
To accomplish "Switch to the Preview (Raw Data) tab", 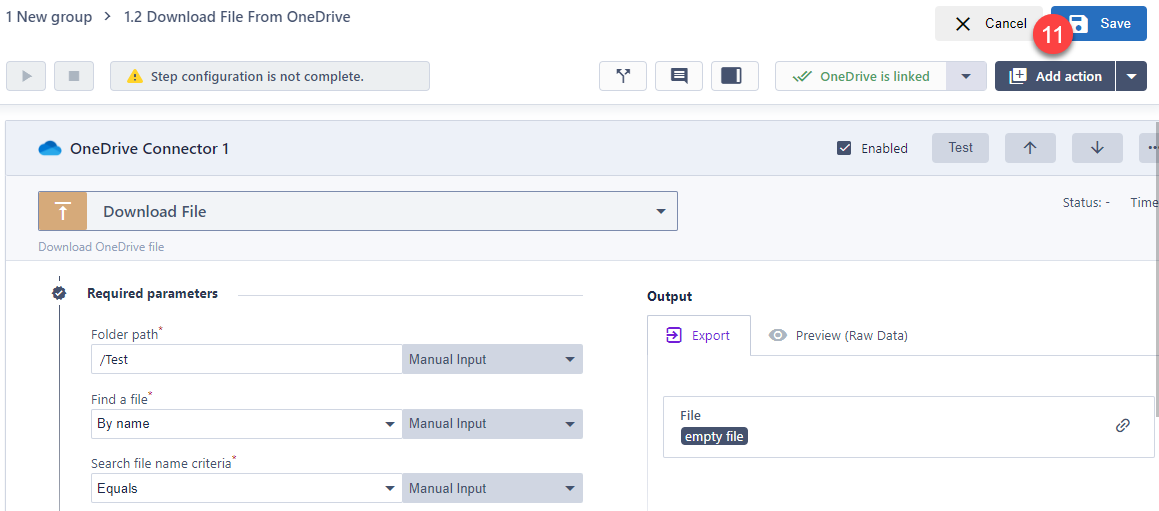I will click(x=838, y=336).
